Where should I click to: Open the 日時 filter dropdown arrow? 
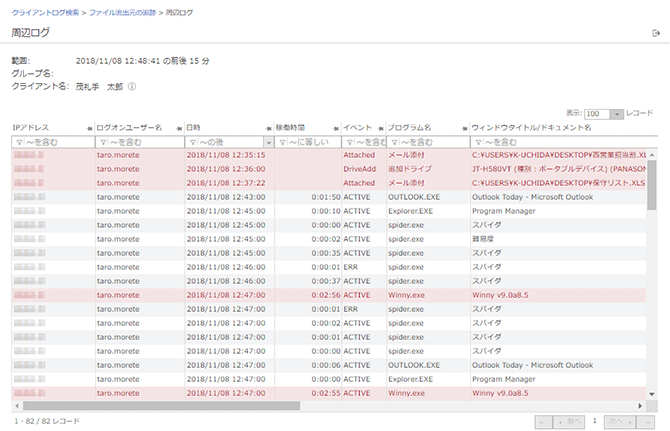tap(268, 142)
